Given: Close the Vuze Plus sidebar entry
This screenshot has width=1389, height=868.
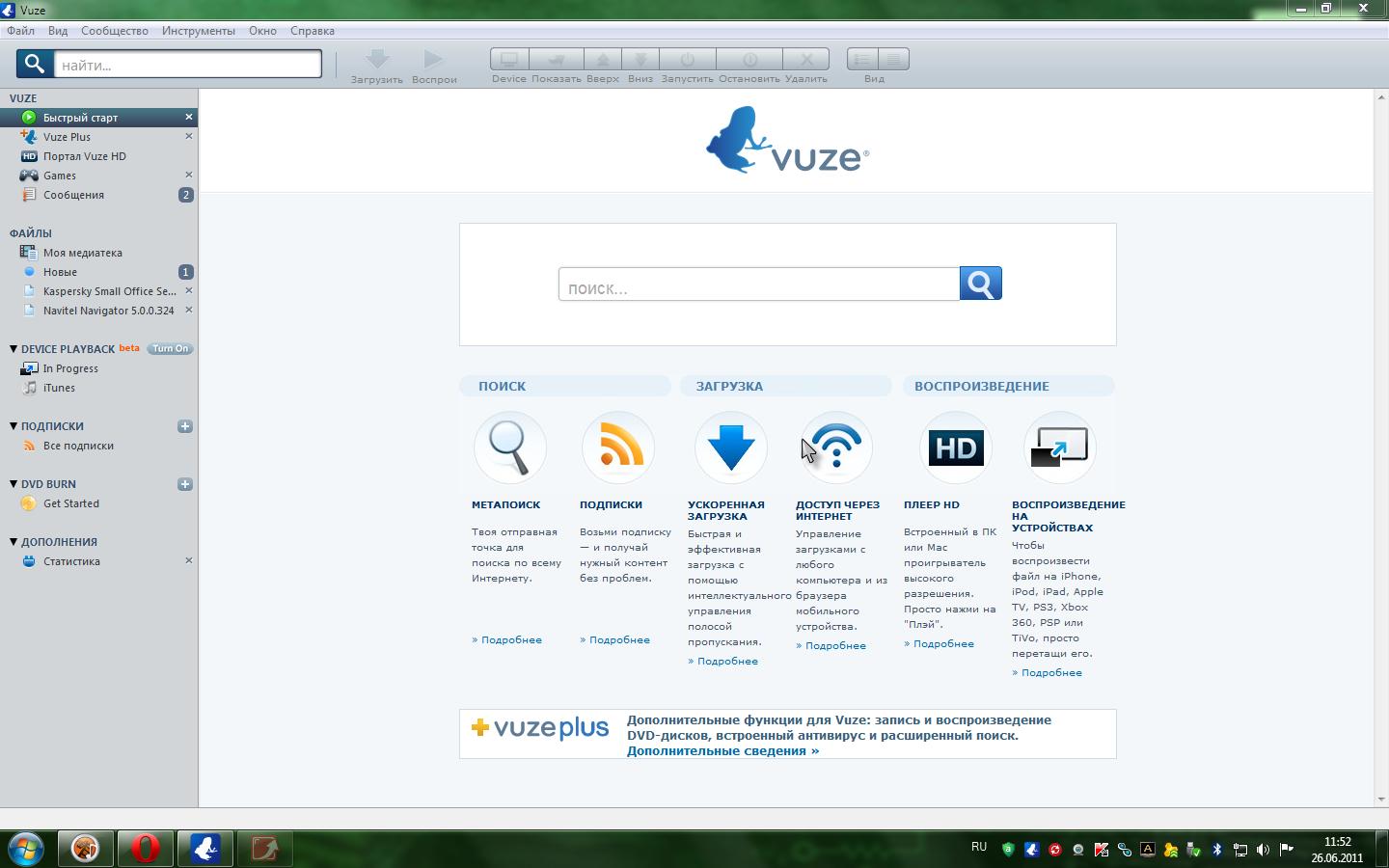Looking at the screenshot, I should click(189, 136).
